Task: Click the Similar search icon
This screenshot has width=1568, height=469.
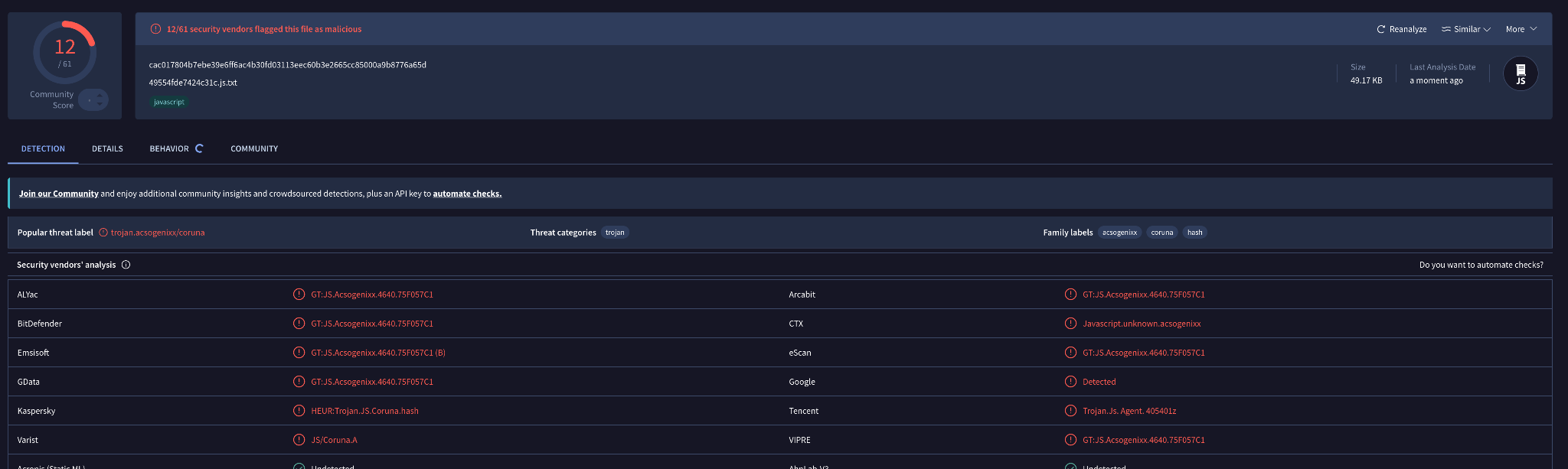Action: [1446, 29]
